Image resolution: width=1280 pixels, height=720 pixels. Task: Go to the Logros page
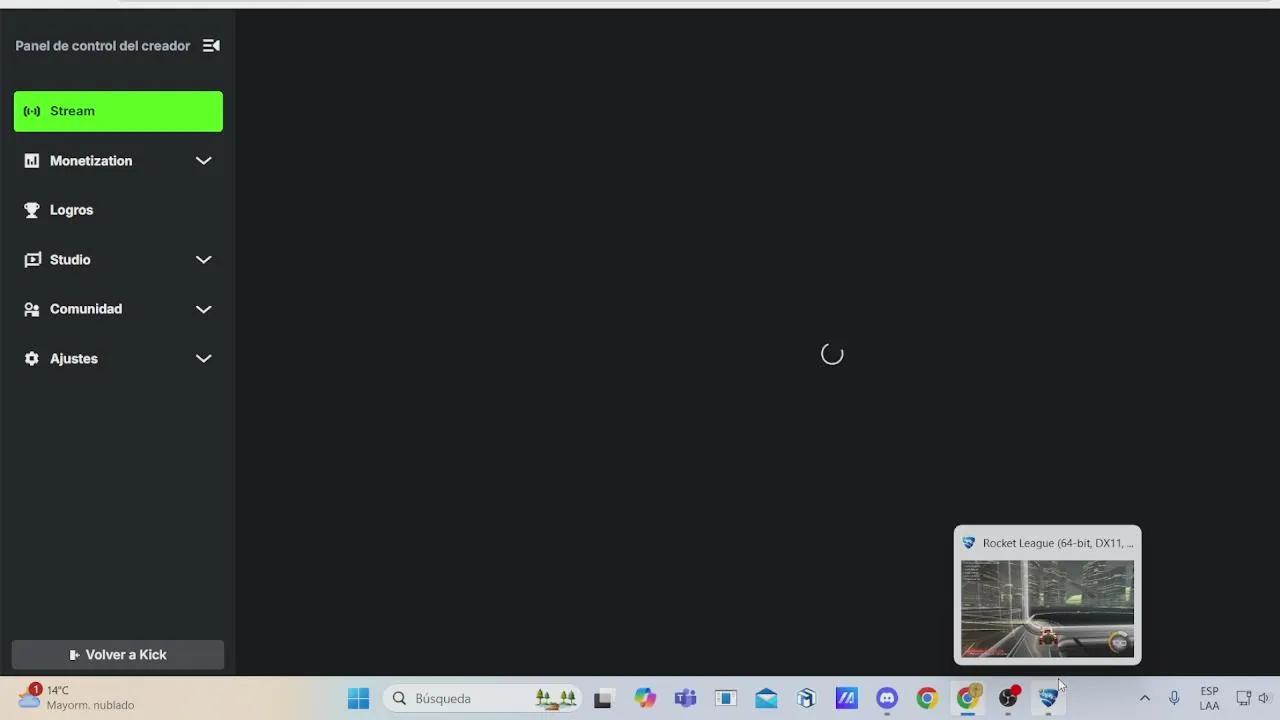pyautogui.click(x=118, y=210)
